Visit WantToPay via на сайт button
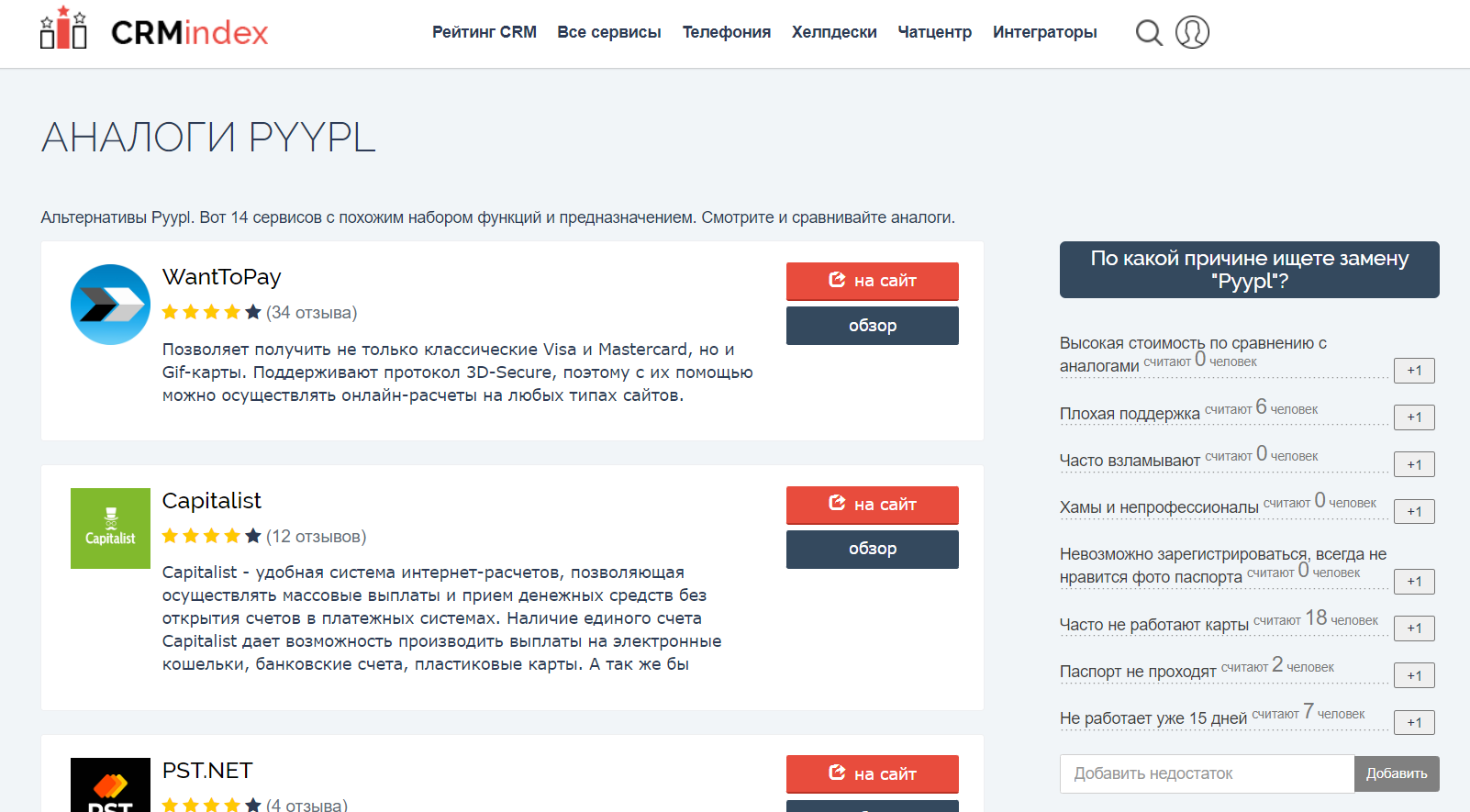1470x812 pixels. coord(872,281)
